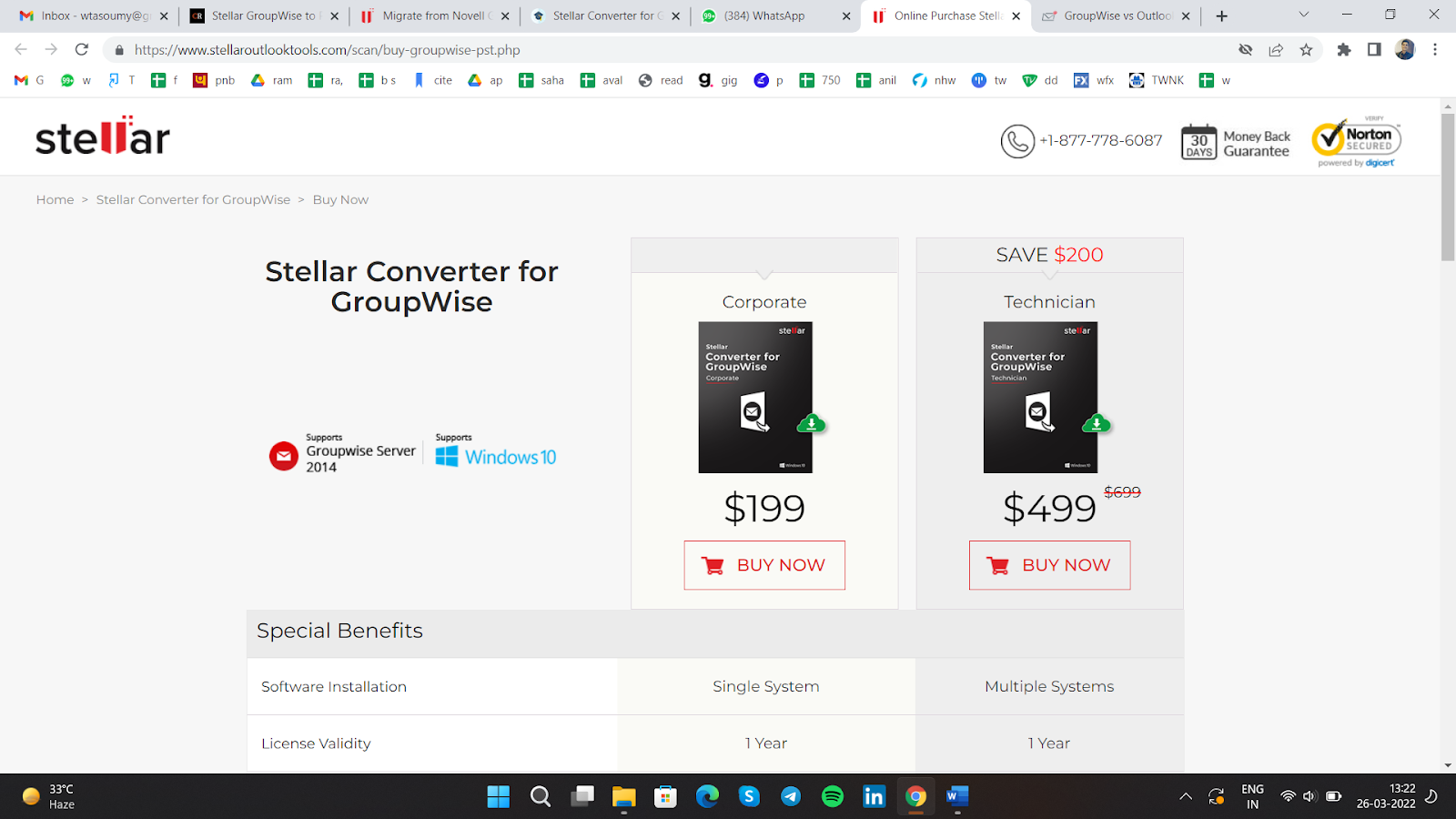Buy the Corporate edition with BUY NOW
Viewport: 1456px width, 819px height.
pyautogui.click(x=764, y=565)
